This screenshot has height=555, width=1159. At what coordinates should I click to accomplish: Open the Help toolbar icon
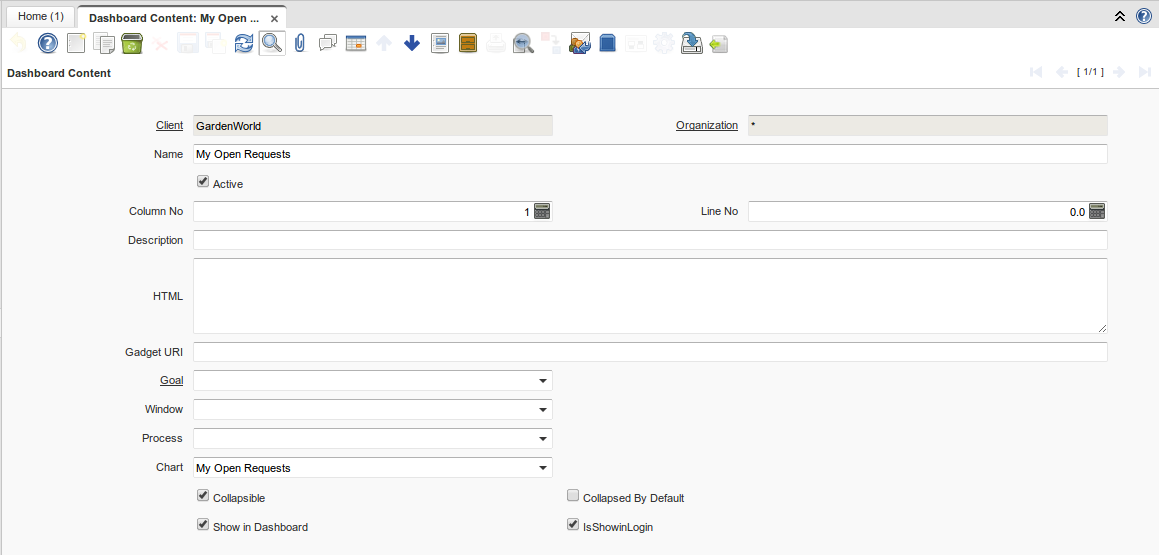point(48,44)
